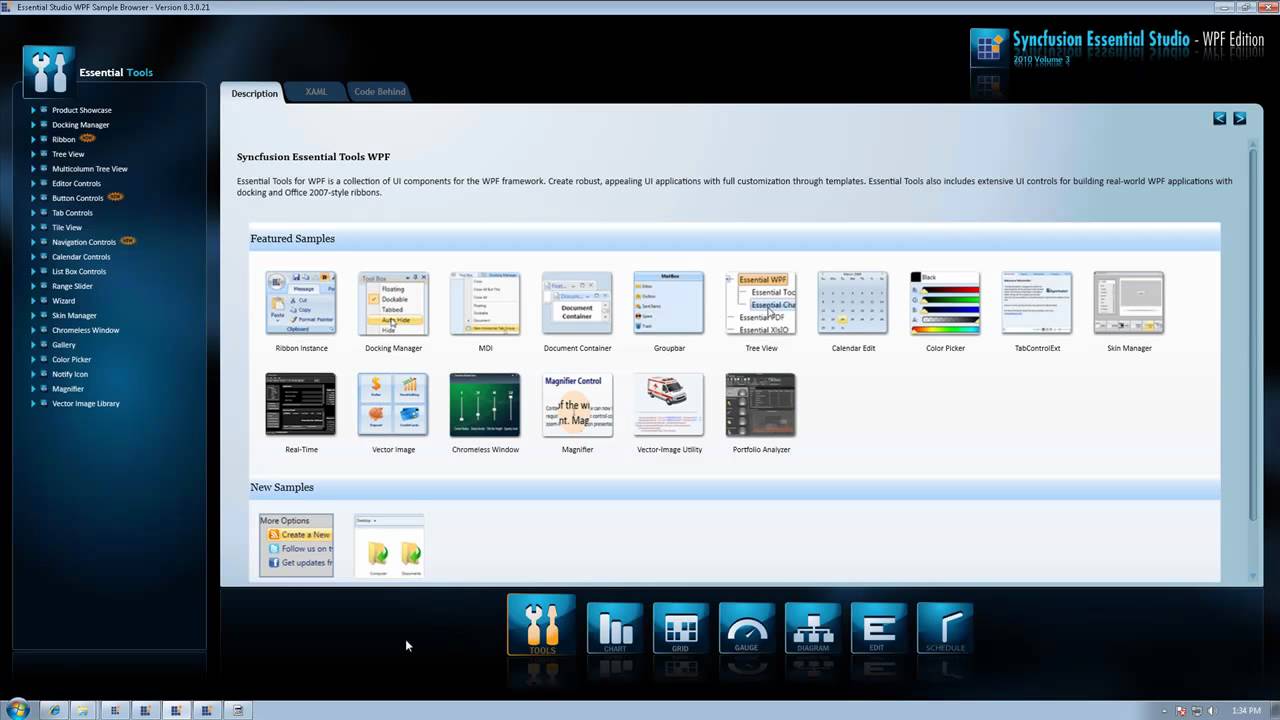Expand the Tab Controls tree node
This screenshot has height=720, width=1280.
tap(33, 213)
